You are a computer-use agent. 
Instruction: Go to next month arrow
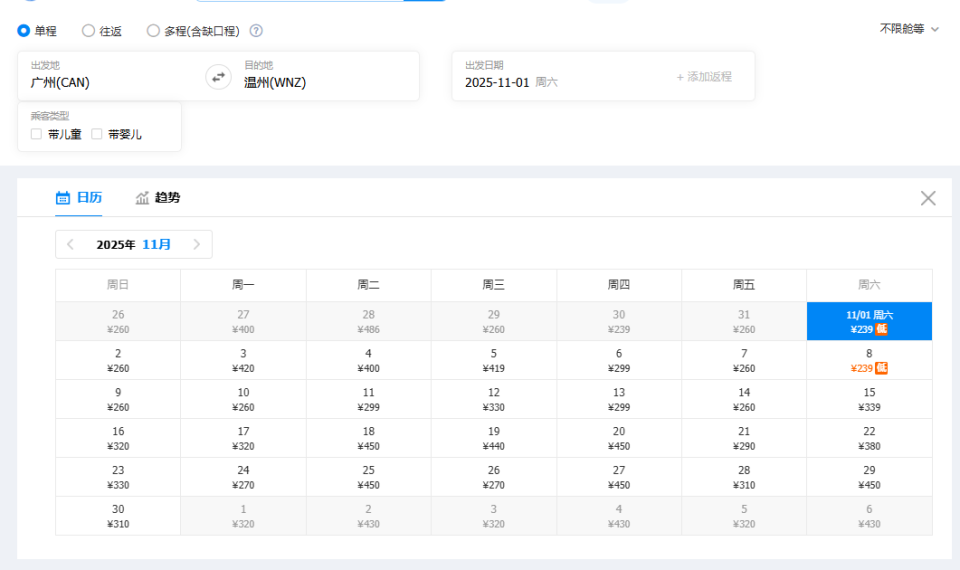coord(197,244)
